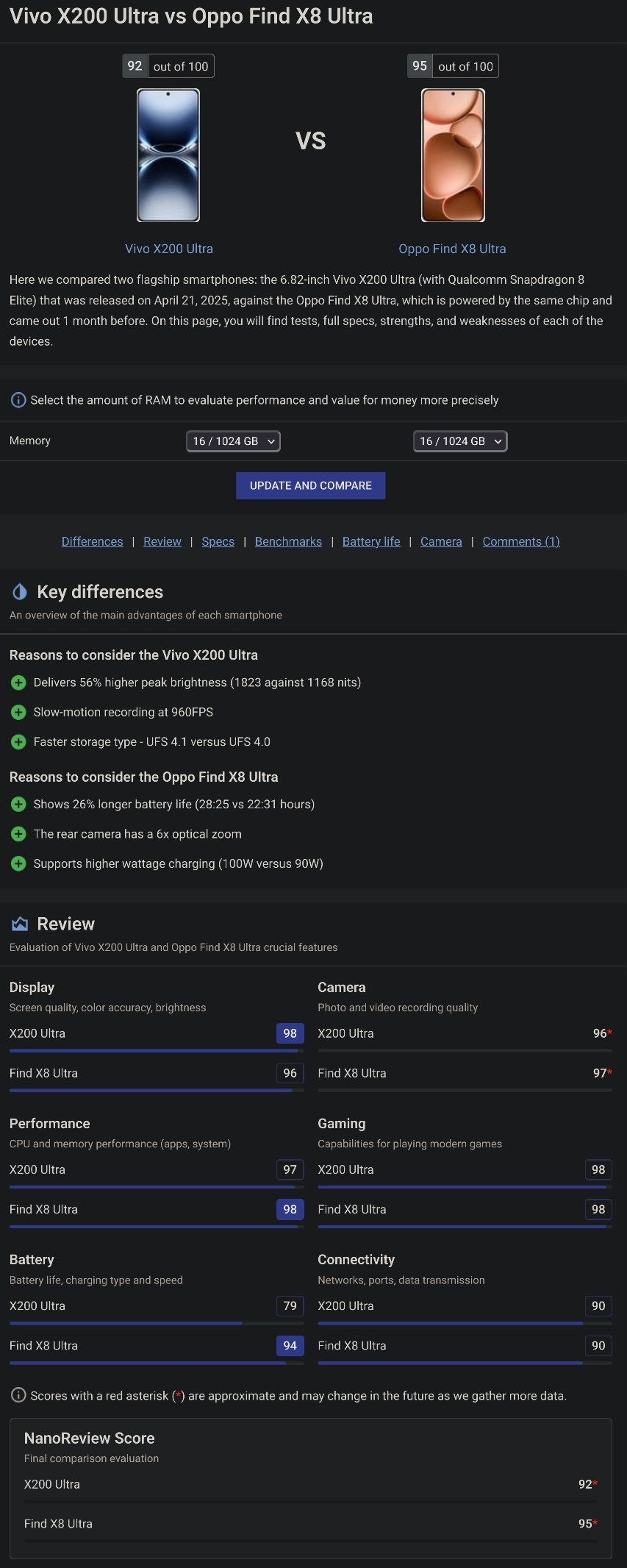
Task: Click the Oppo Find X8 Ultra phone image
Action: pyautogui.click(x=453, y=155)
